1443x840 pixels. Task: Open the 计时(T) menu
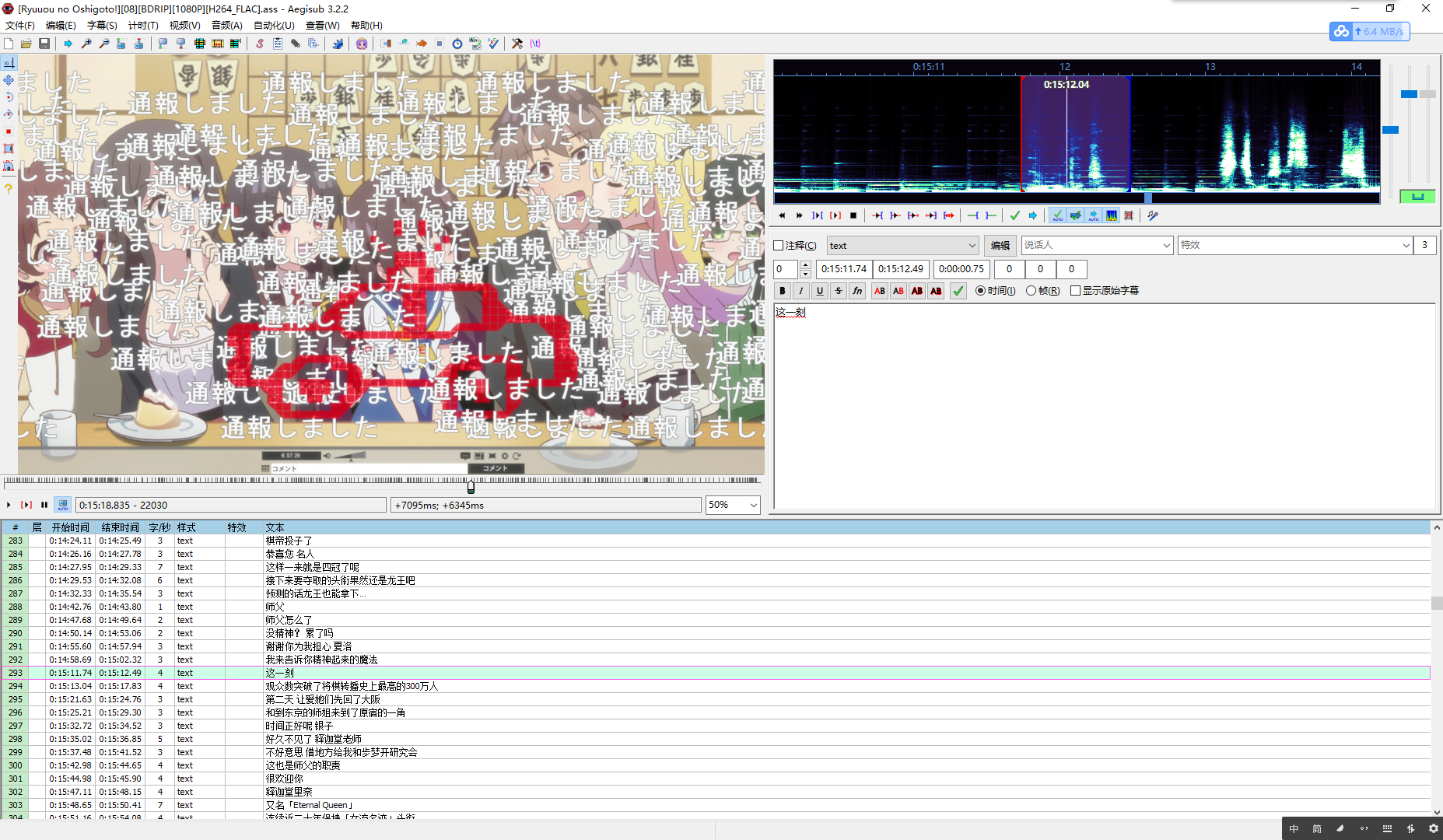click(143, 26)
